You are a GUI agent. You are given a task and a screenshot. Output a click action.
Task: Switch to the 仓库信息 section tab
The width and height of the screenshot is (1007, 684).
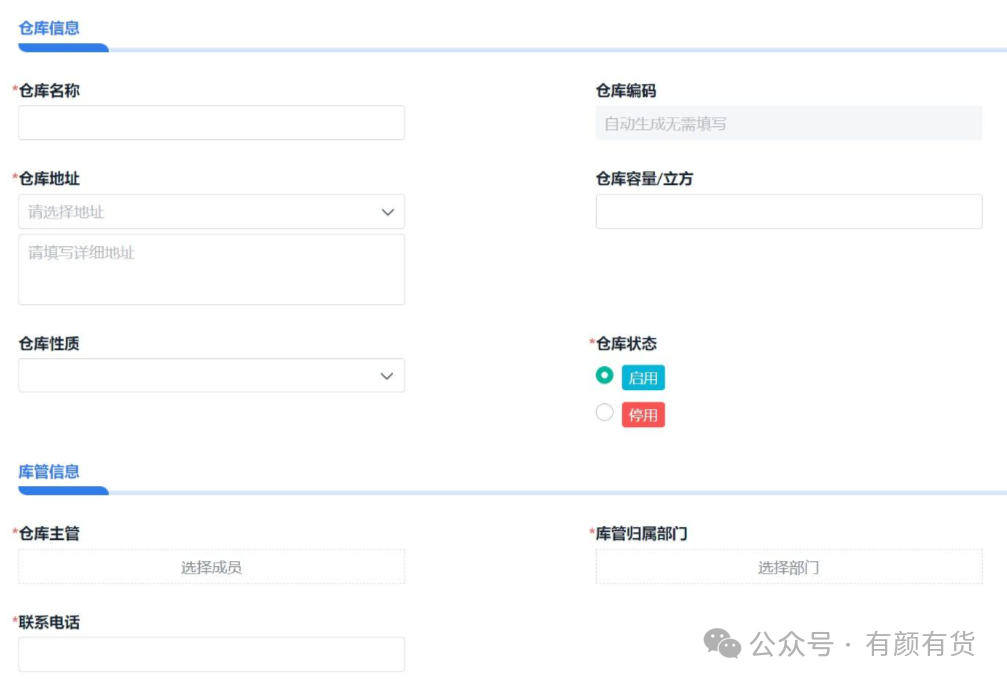(49, 28)
